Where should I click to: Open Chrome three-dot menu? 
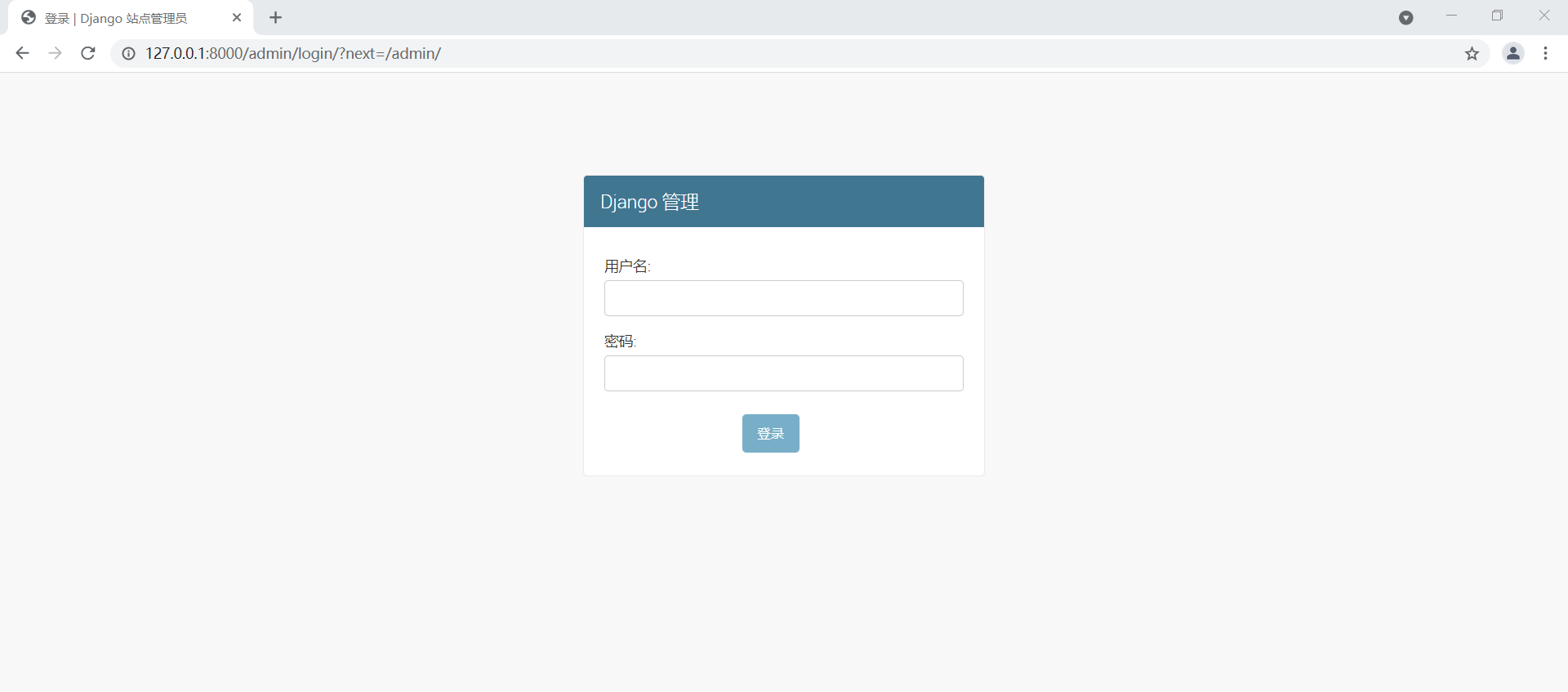coord(1545,53)
